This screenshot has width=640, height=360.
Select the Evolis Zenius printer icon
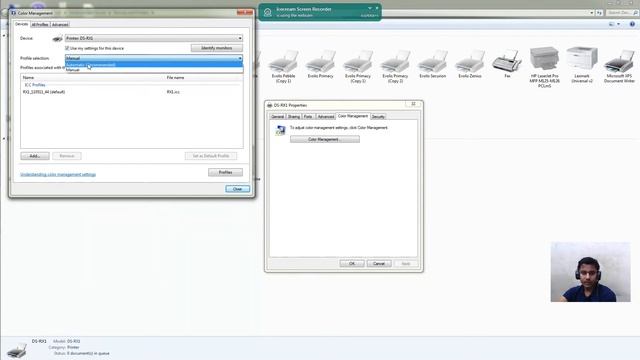point(470,64)
